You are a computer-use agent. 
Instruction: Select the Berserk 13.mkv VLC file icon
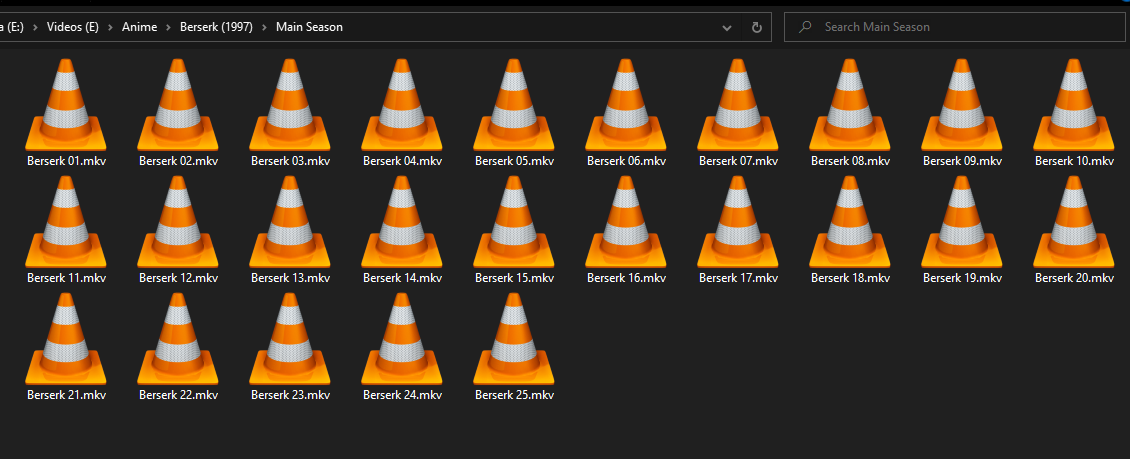tap(290, 222)
